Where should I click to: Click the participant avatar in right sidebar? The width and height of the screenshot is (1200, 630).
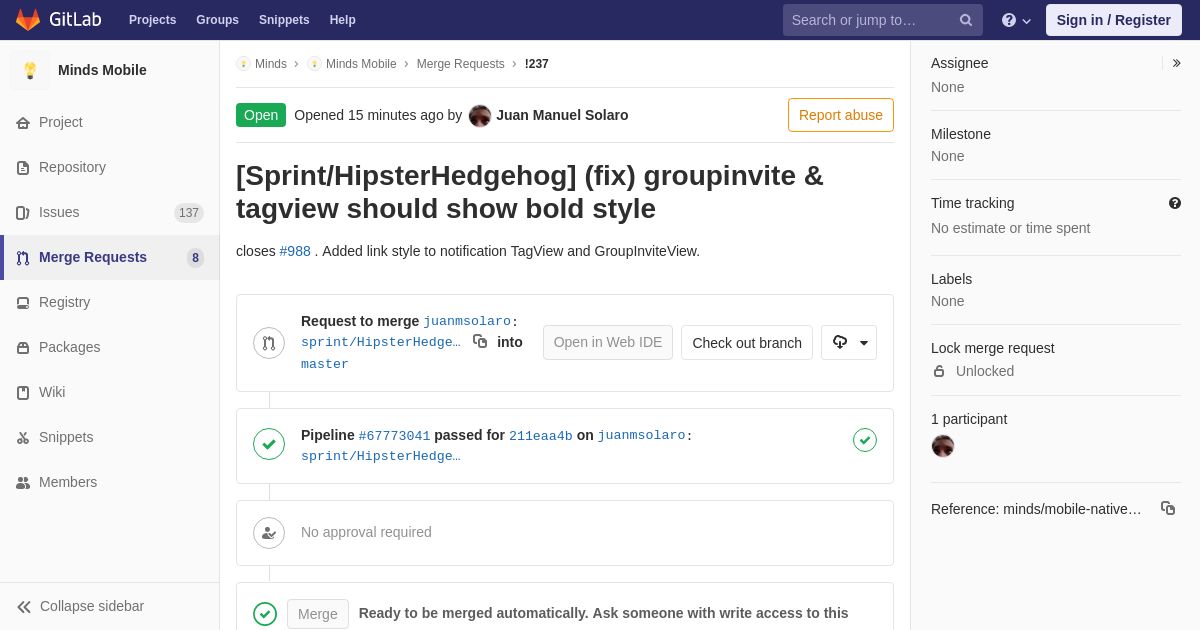click(943, 446)
